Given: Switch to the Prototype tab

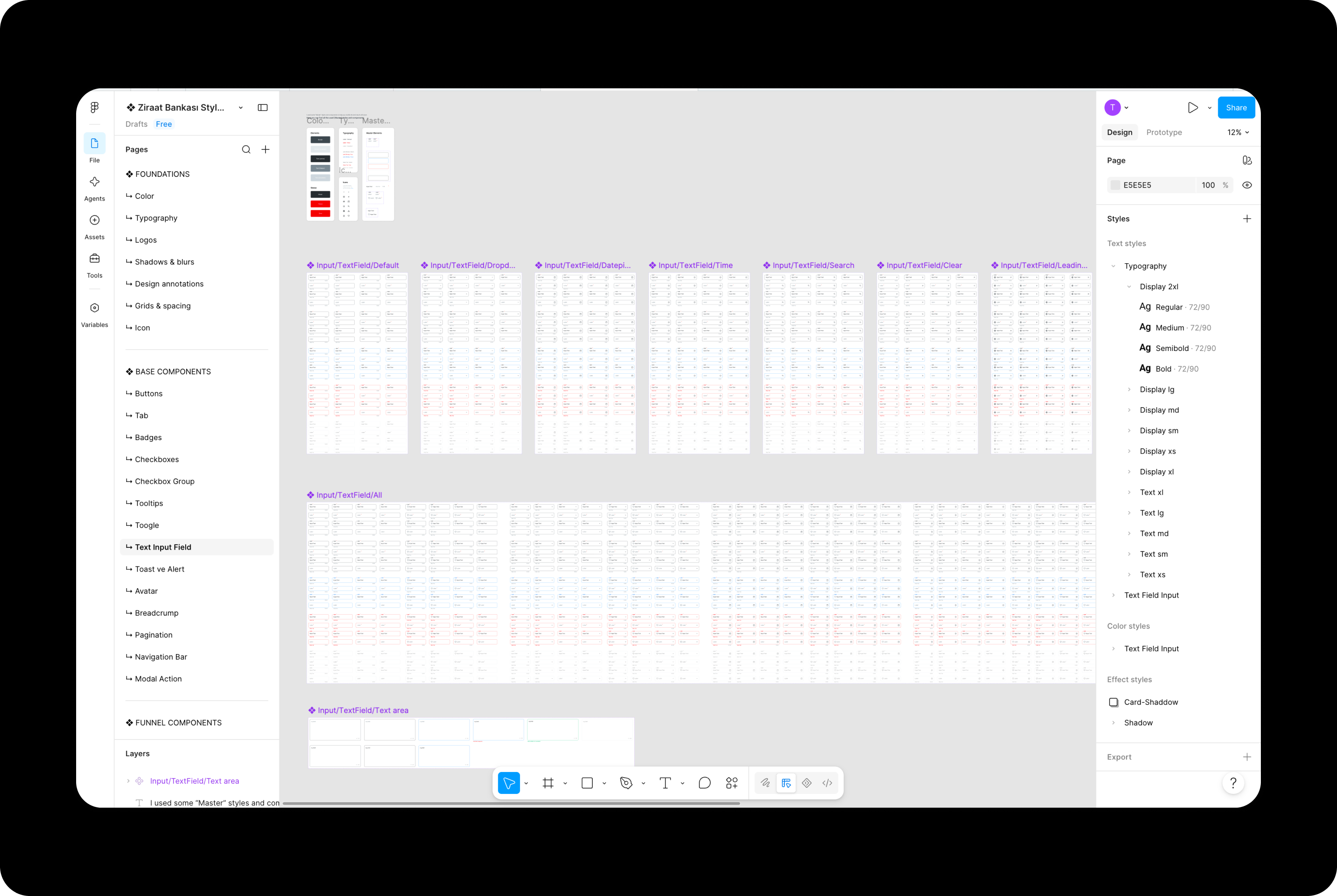Looking at the screenshot, I should [1164, 132].
